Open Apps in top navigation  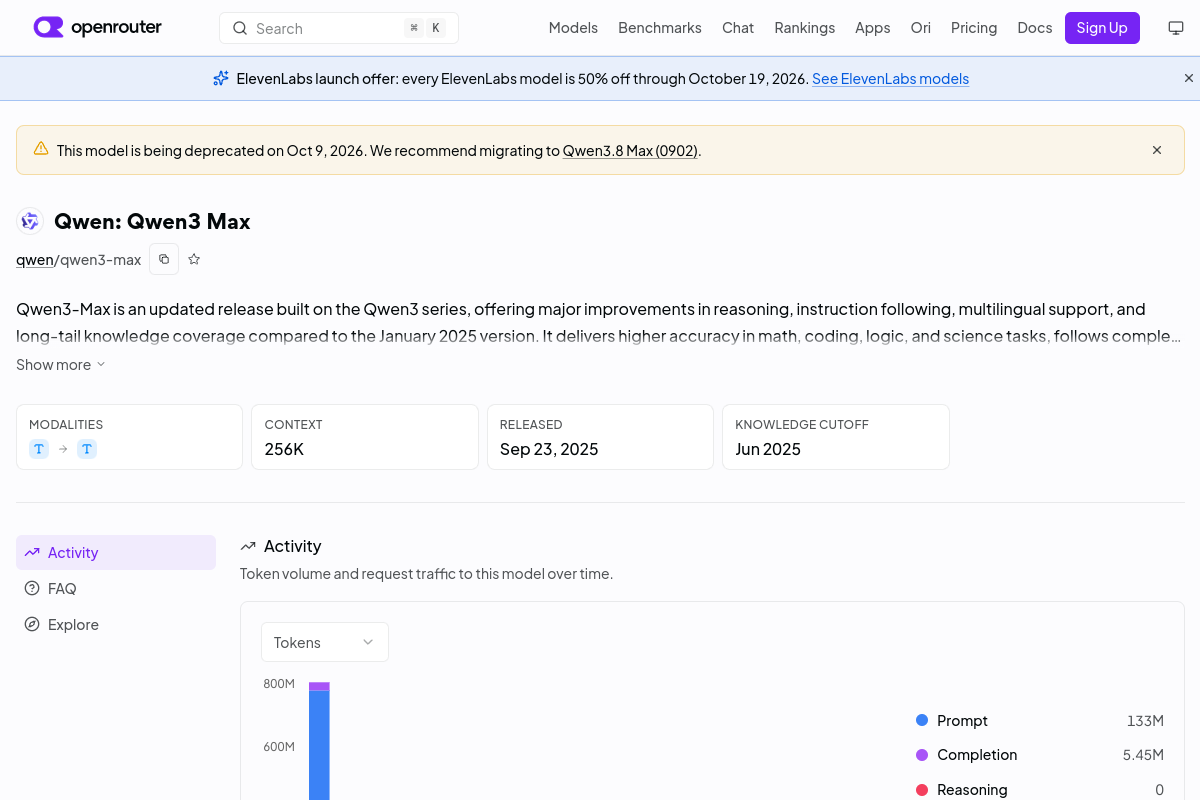872,28
